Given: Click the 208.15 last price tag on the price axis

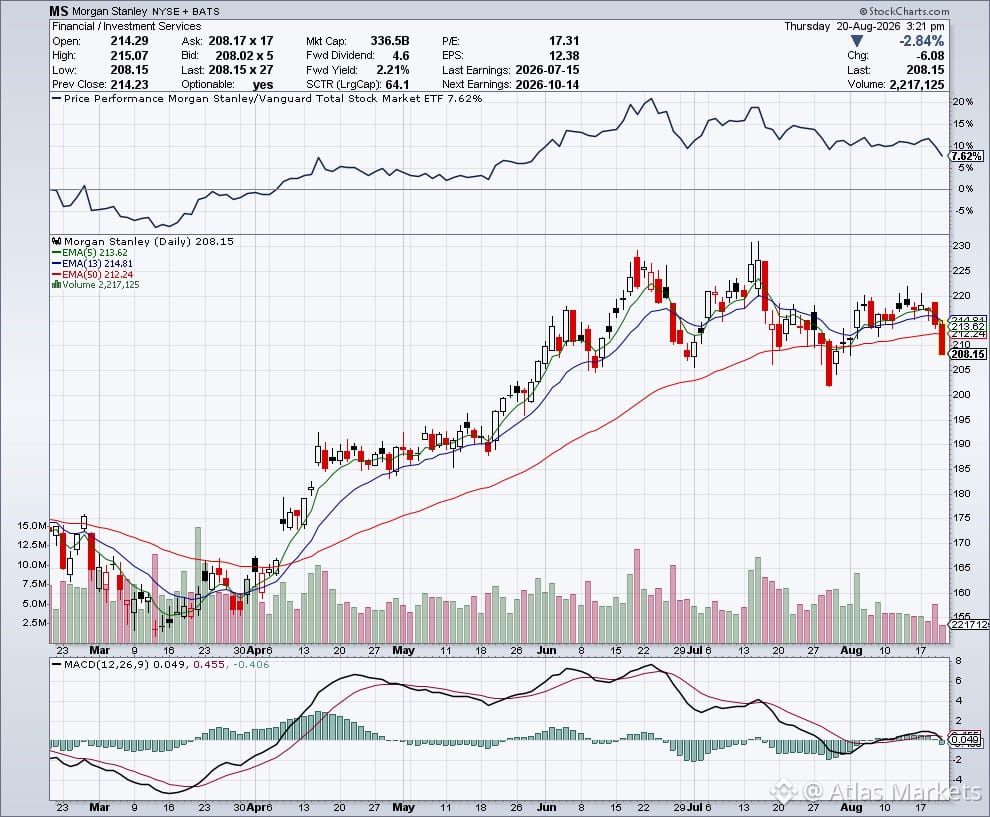Looking at the screenshot, I should 967,354.
